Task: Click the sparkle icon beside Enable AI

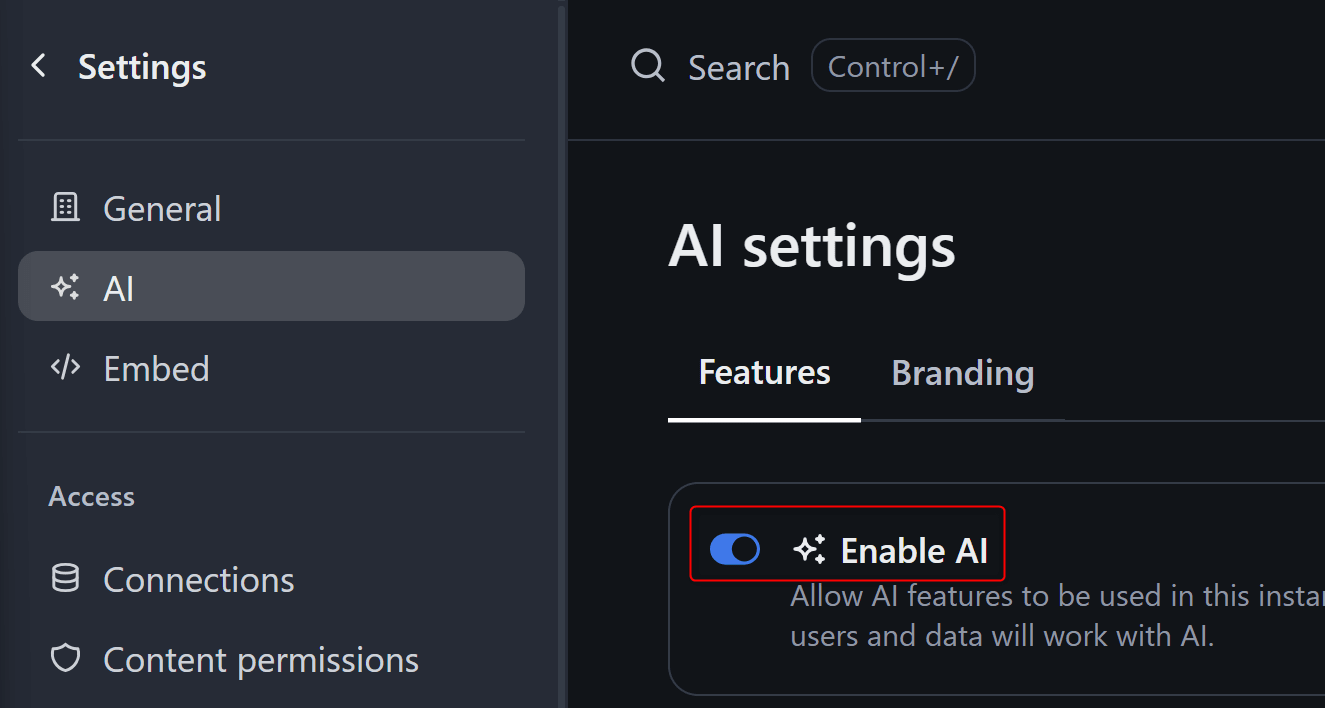Action: pyautogui.click(x=809, y=549)
